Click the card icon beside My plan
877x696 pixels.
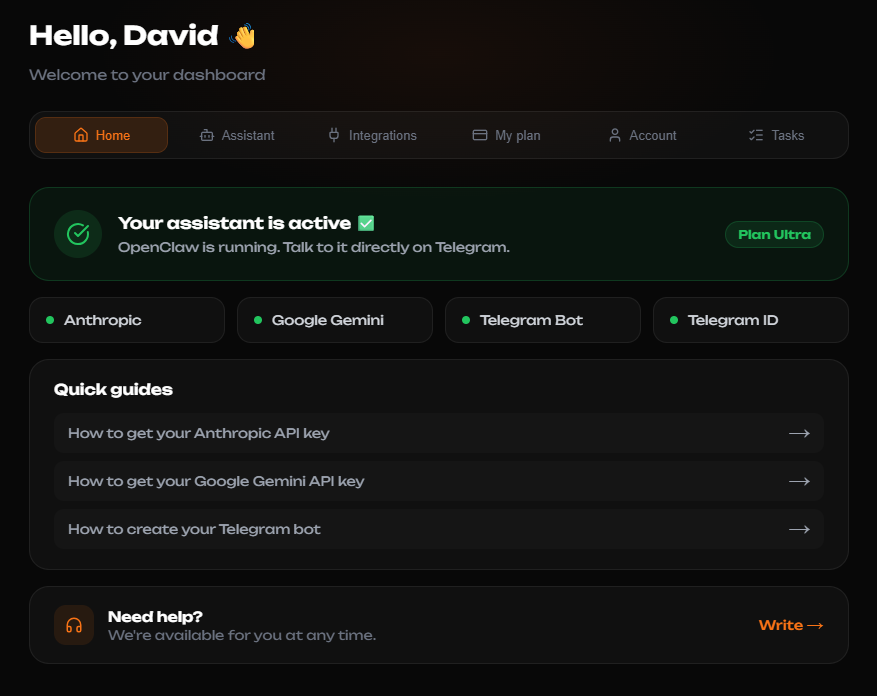pyautogui.click(x=480, y=135)
